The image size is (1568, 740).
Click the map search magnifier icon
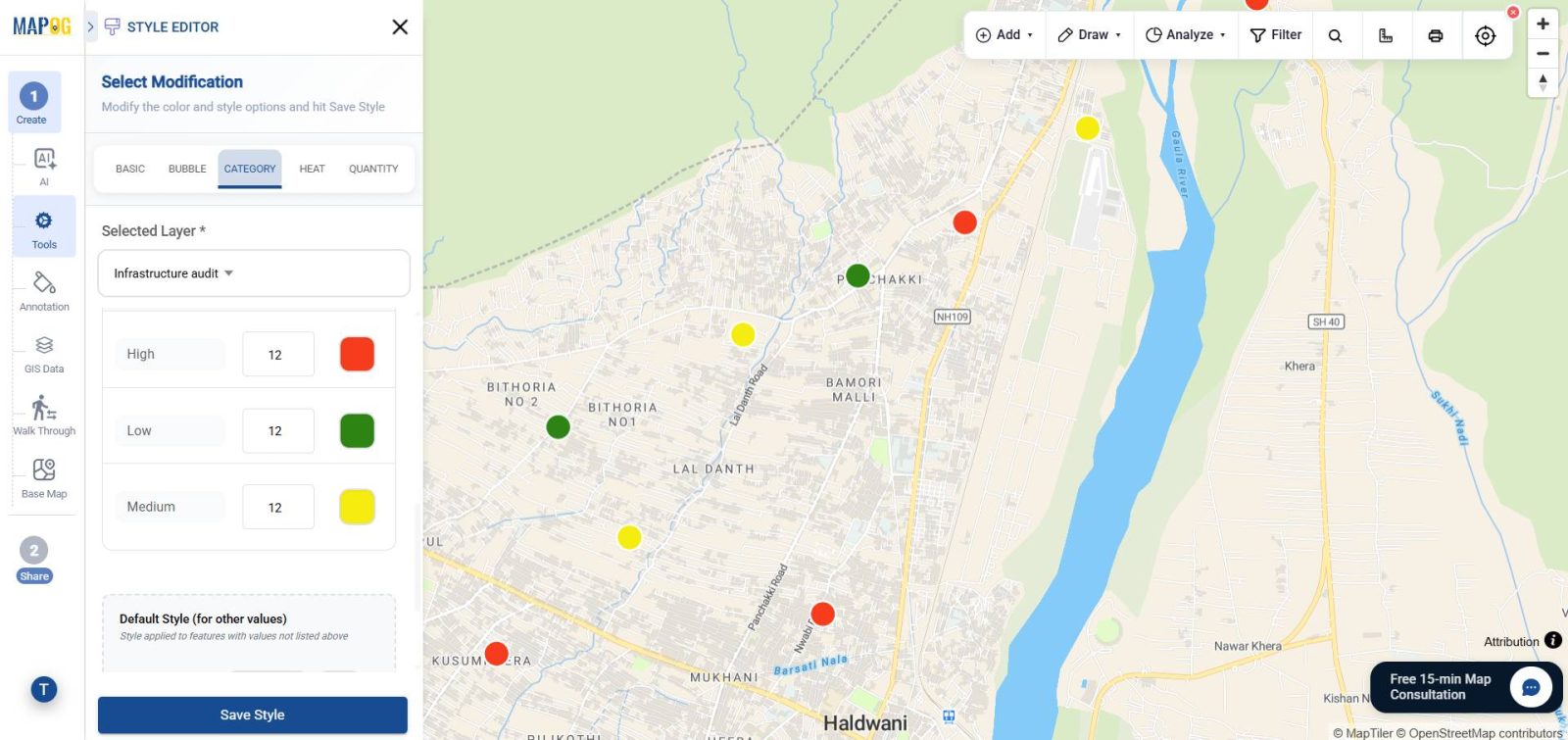pyautogui.click(x=1335, y=35)
